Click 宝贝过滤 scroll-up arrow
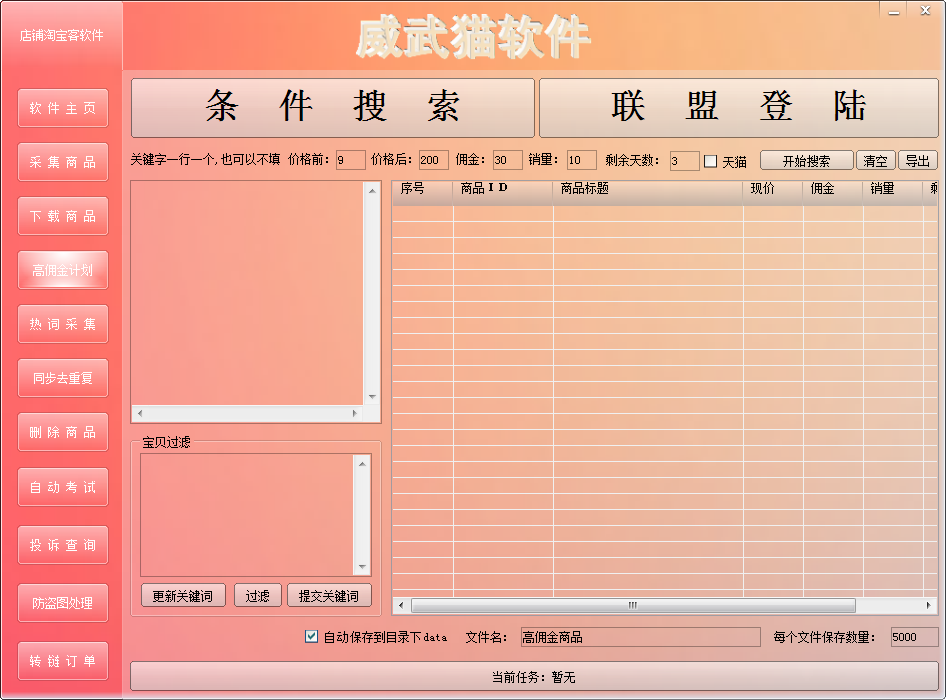 coord(362,463)
